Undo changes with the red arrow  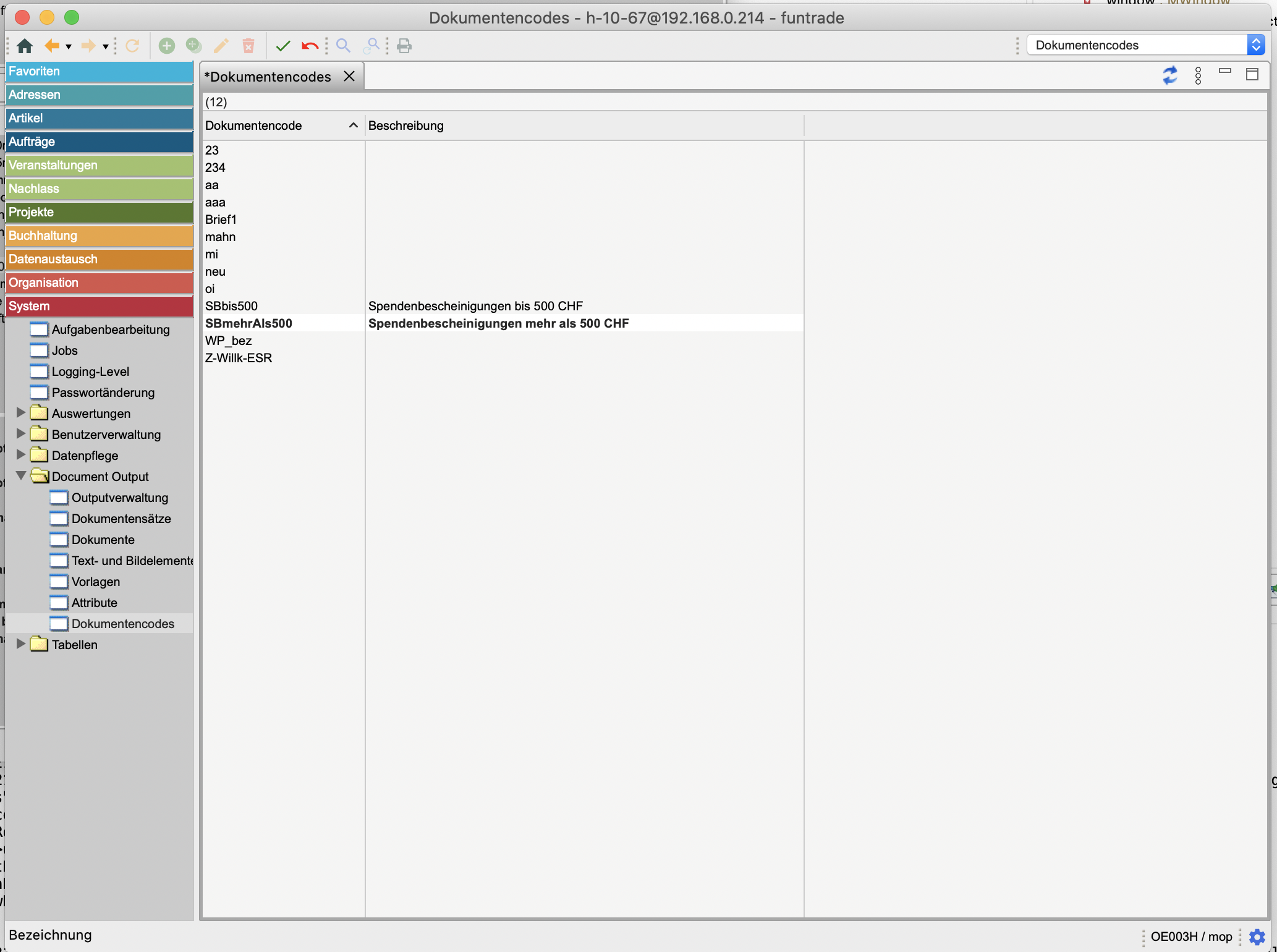(310, 46)
